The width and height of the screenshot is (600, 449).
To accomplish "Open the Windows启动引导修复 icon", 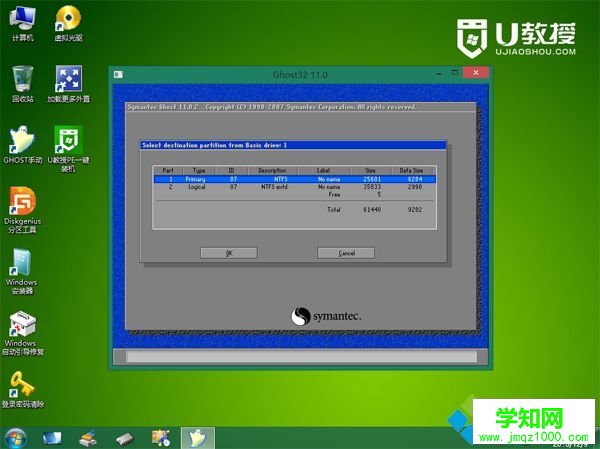I will (23, 333).
